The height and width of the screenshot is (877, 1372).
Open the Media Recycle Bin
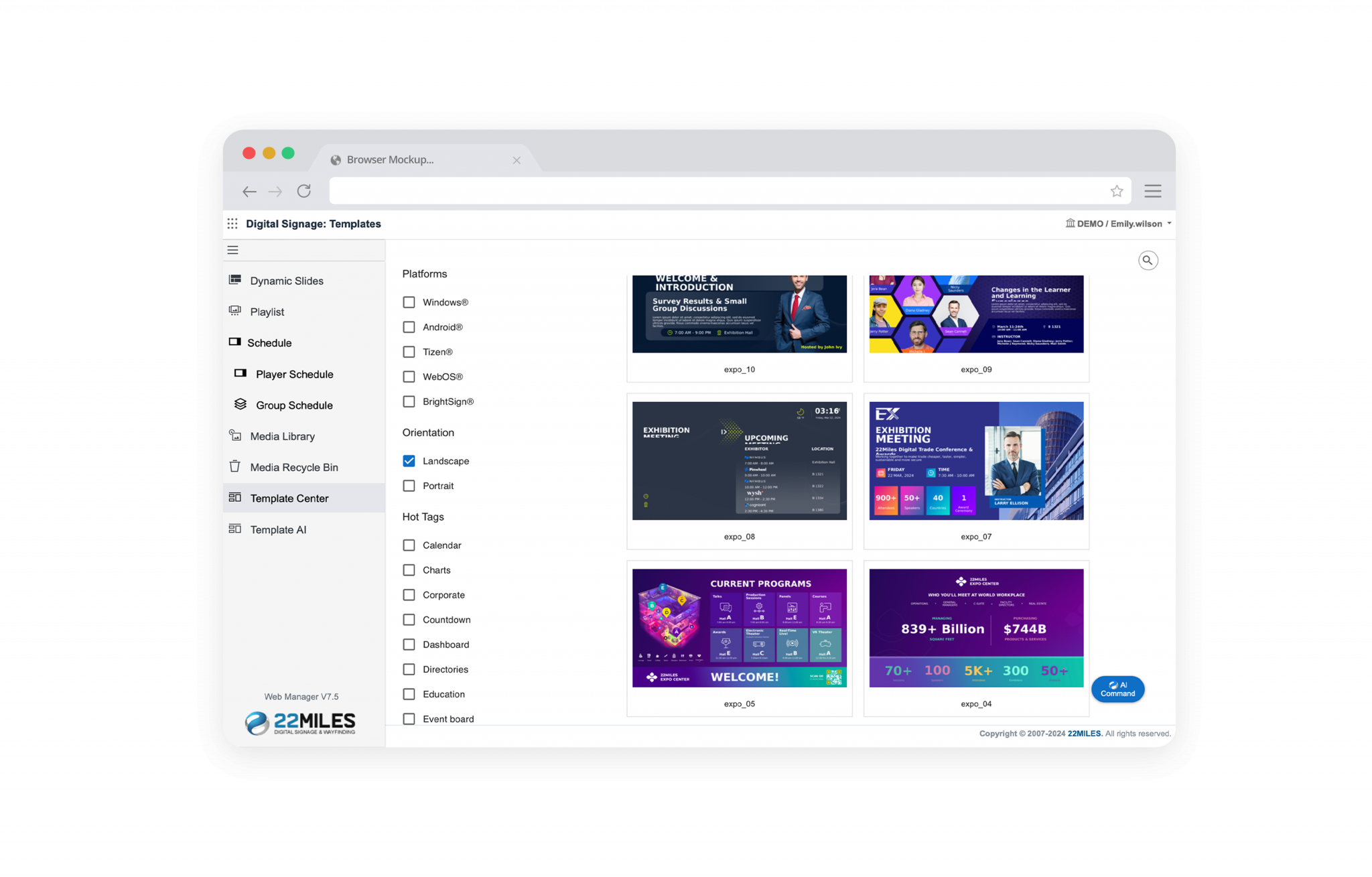click(293, 467)
